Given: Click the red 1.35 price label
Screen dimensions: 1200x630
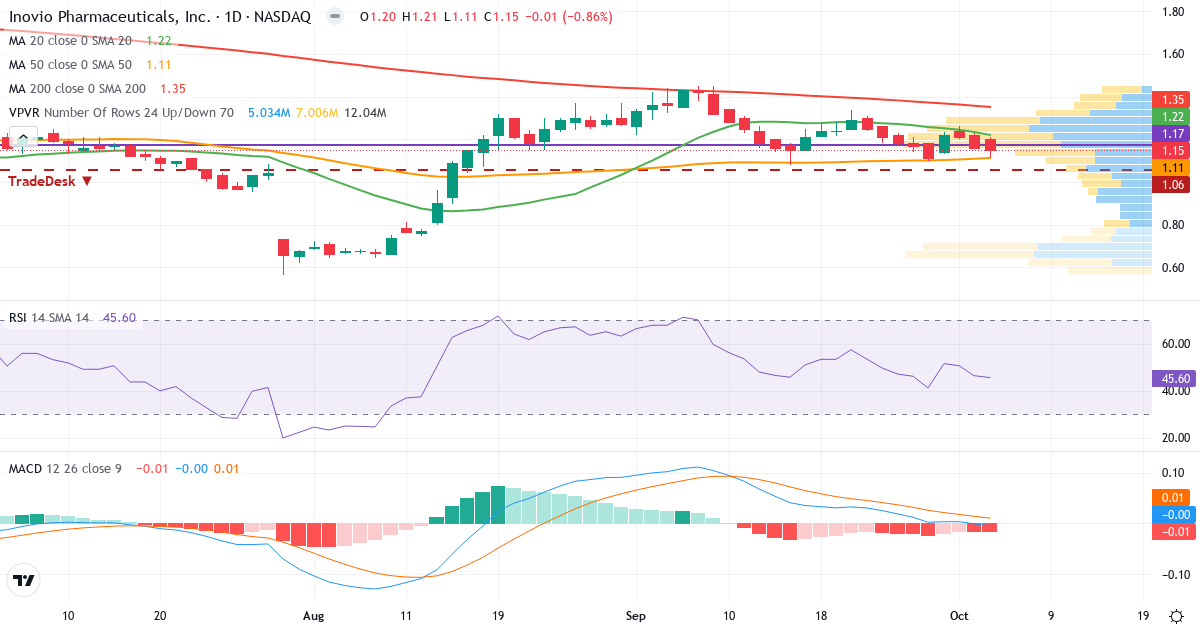Looking at the screenshot, I should tap(1173, 100).
